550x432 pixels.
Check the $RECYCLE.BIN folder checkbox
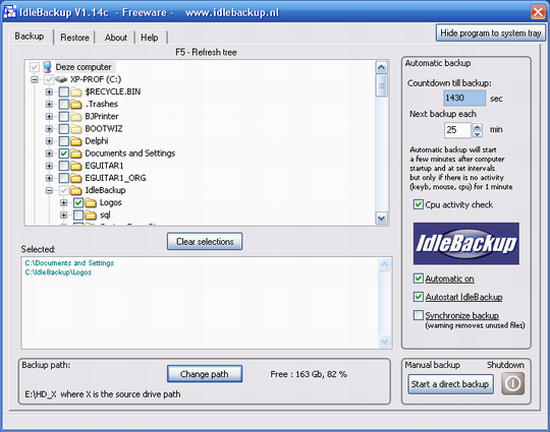[x=63, y=92]
